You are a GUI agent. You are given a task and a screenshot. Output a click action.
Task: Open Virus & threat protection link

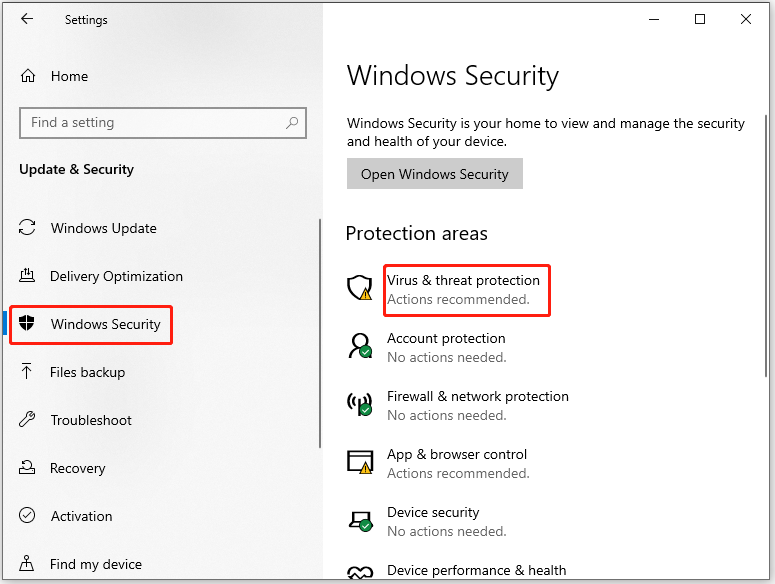(x=463, y=281)
